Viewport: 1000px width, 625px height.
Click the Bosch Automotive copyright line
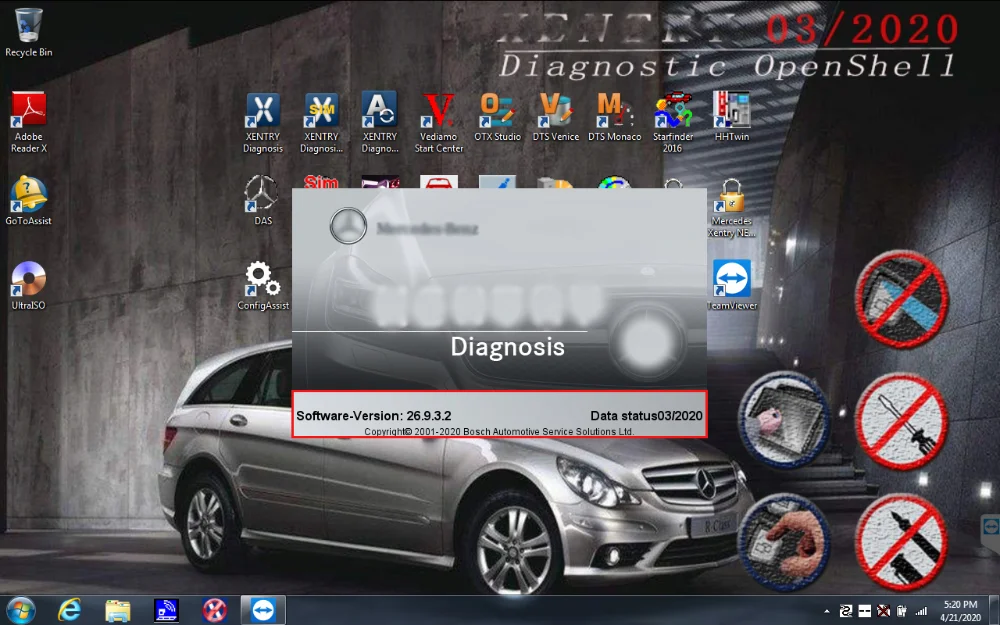tap(499, 432)
